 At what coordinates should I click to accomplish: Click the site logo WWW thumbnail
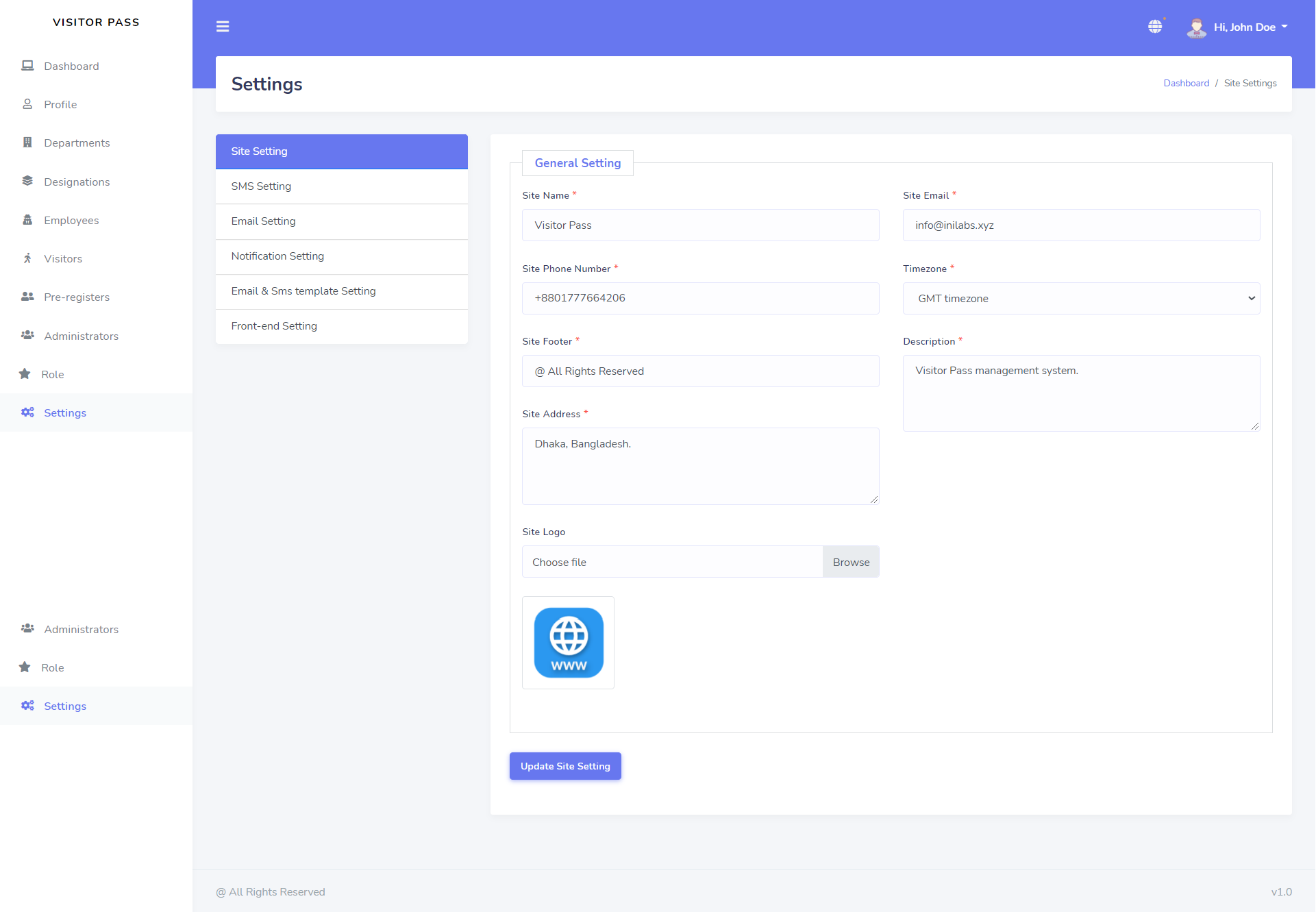coord(568,643)
